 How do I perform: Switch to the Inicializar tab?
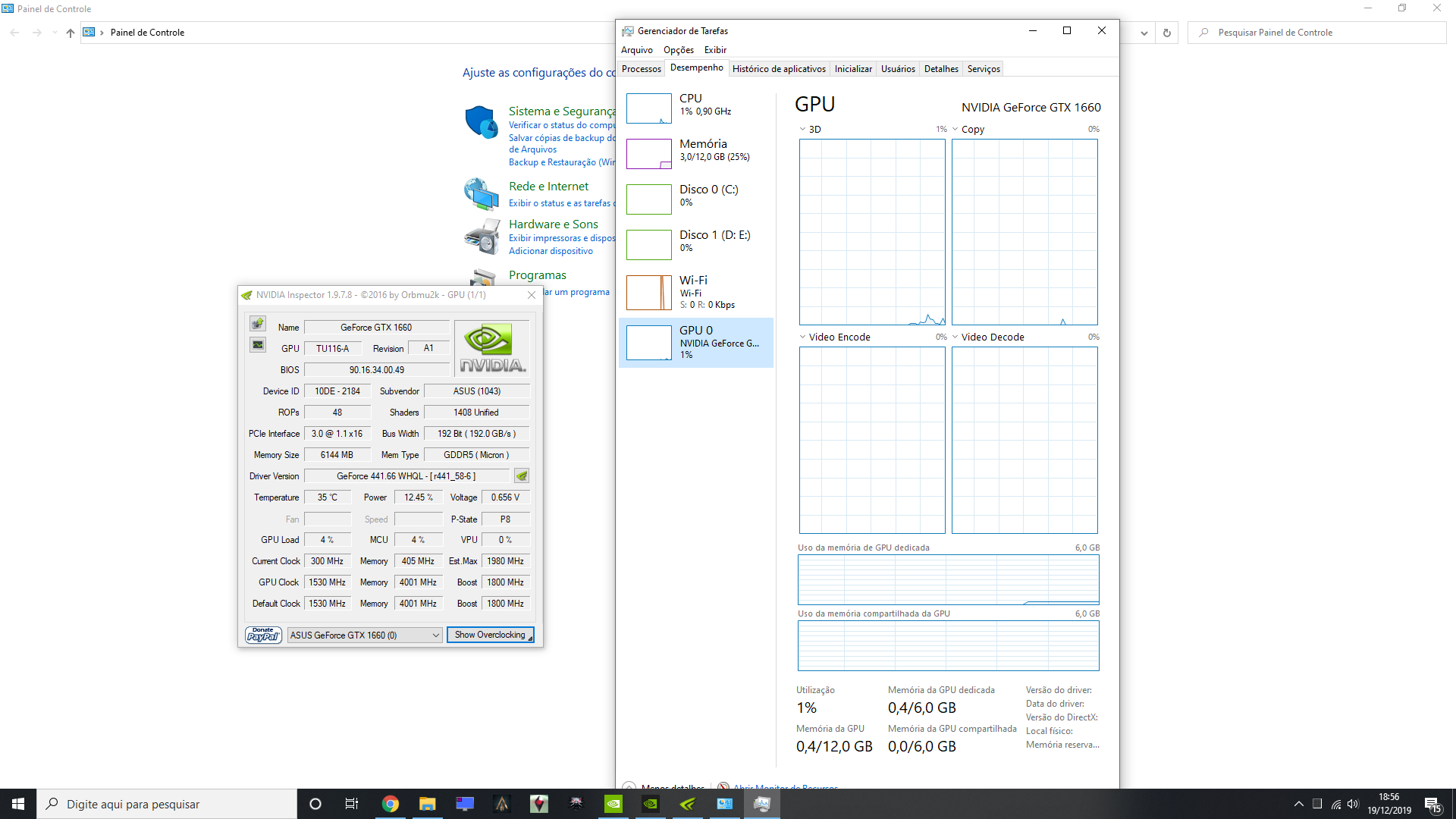click(853, 69)
